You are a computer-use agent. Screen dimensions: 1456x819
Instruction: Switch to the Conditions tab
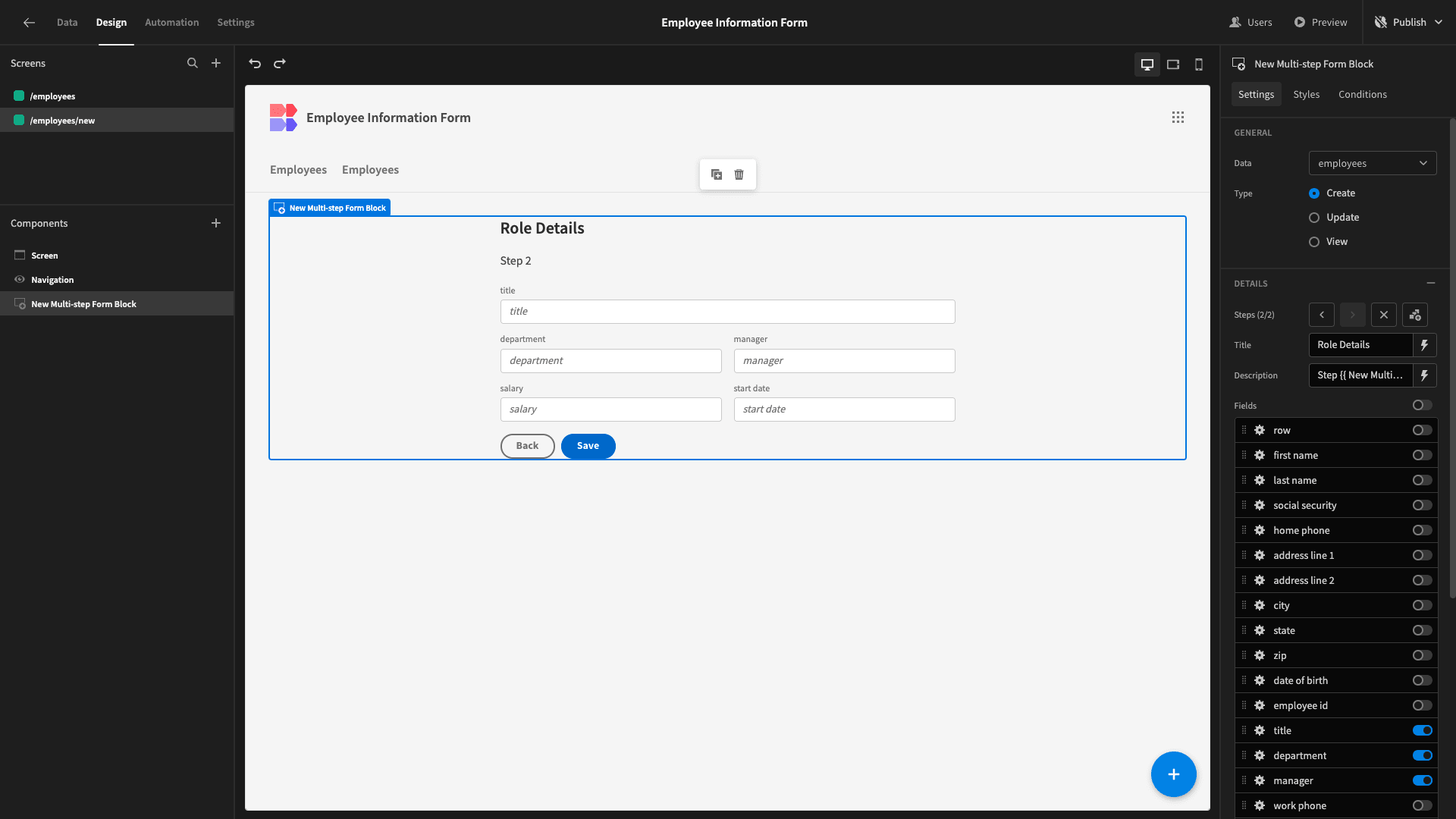pos(1363,94)
